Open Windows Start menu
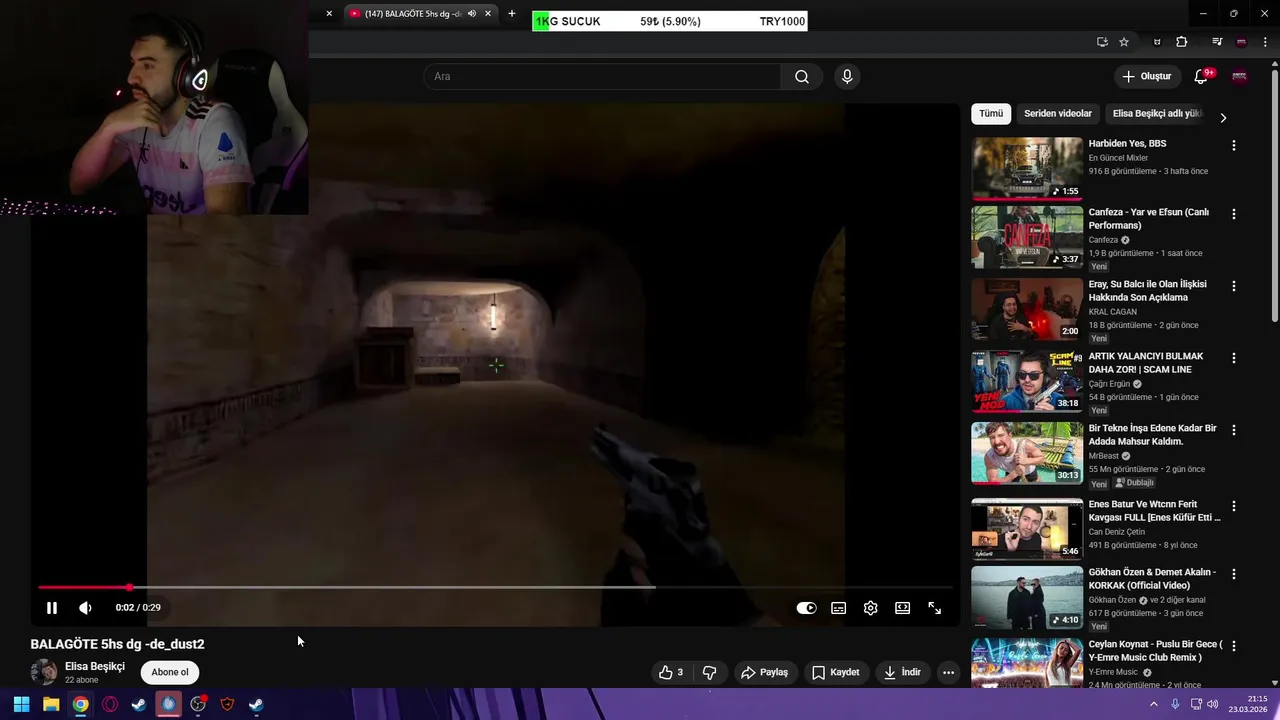This screenshot has width=1280, height=720. click(21, 704)
